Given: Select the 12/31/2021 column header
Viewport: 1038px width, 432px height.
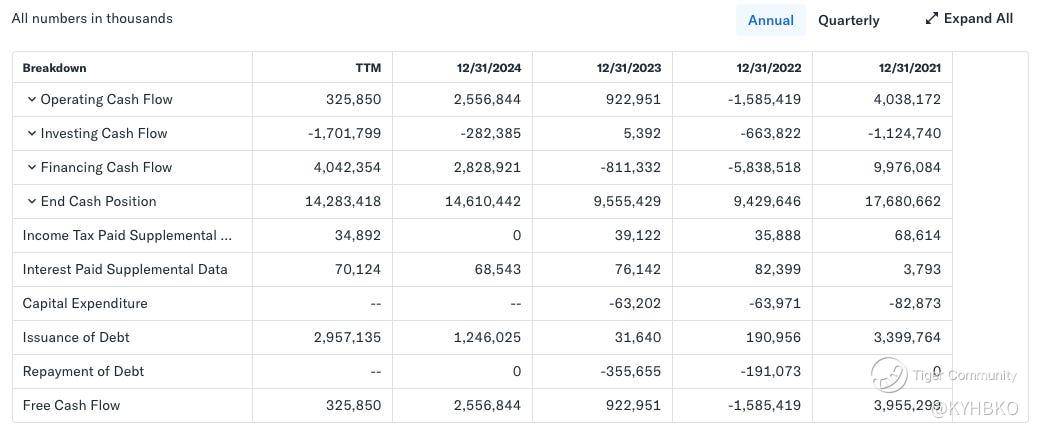Looking at the screenshot, I should [910, 68].
